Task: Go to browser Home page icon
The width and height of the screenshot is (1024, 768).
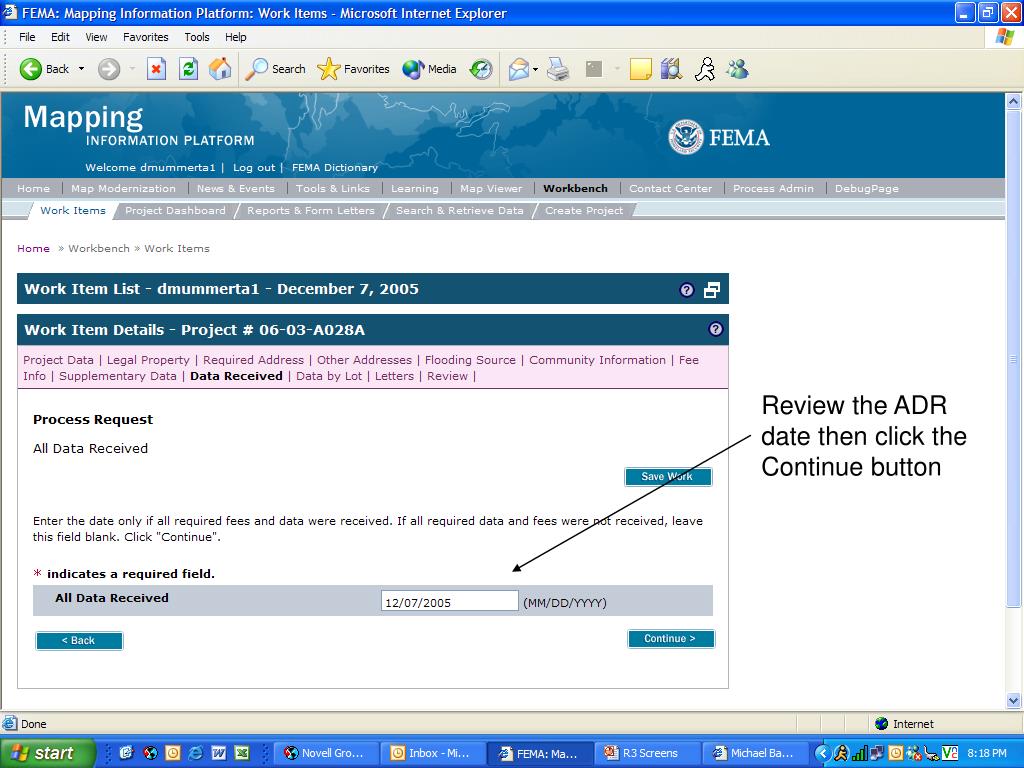Action: [220, 69]
